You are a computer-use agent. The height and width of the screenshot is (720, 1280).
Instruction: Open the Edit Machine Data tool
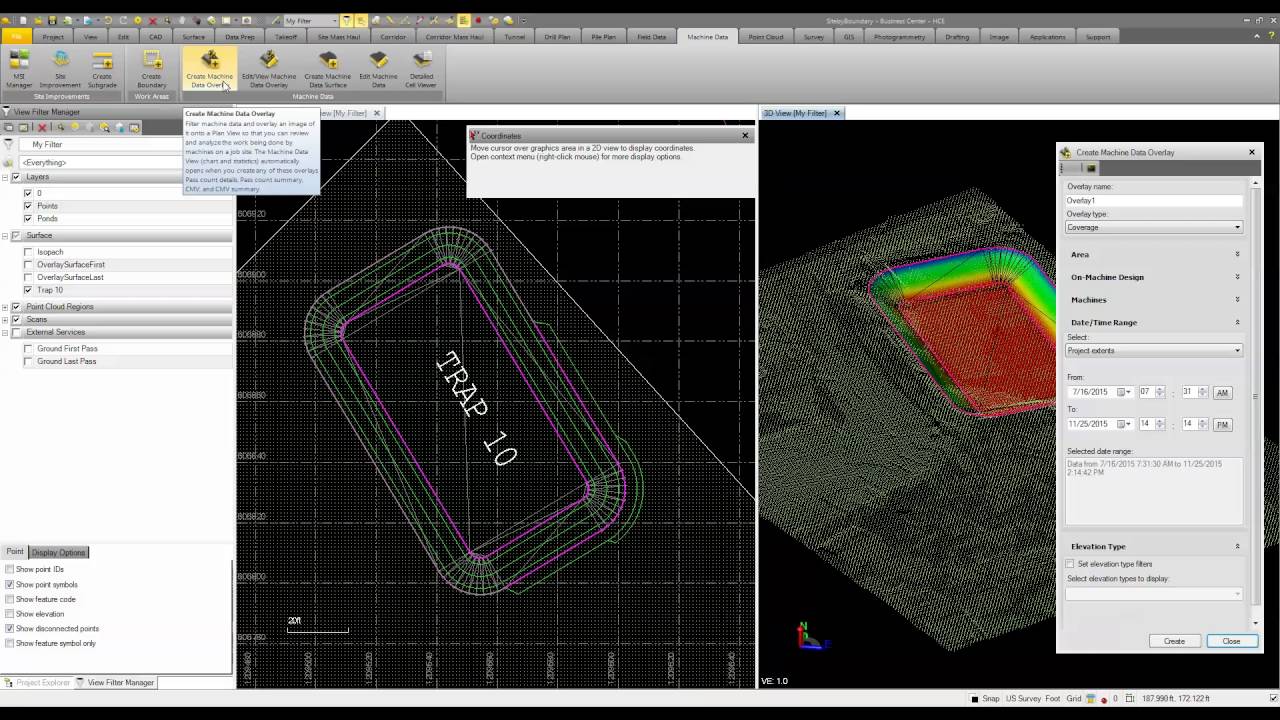[x=378, y=69]
